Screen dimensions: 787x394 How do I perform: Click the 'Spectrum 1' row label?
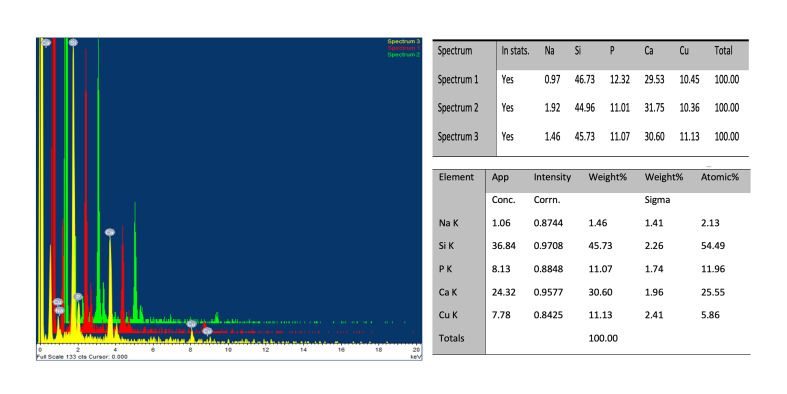tap(458, 79)
